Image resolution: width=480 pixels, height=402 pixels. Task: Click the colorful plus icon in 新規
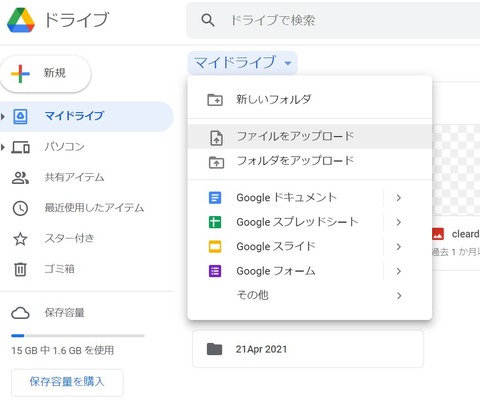click(x=20, y=73)
